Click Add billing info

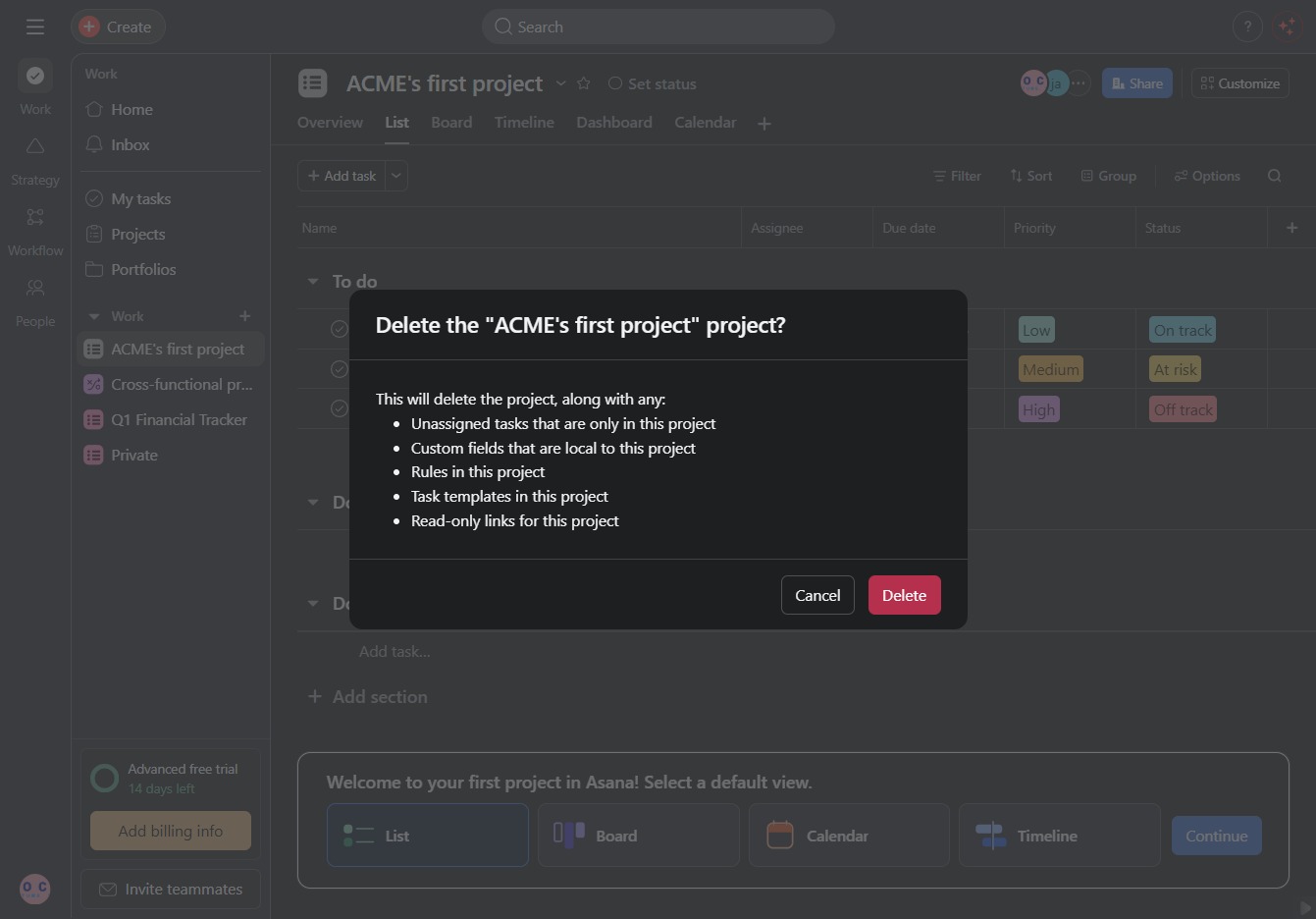tap(171, 831)
